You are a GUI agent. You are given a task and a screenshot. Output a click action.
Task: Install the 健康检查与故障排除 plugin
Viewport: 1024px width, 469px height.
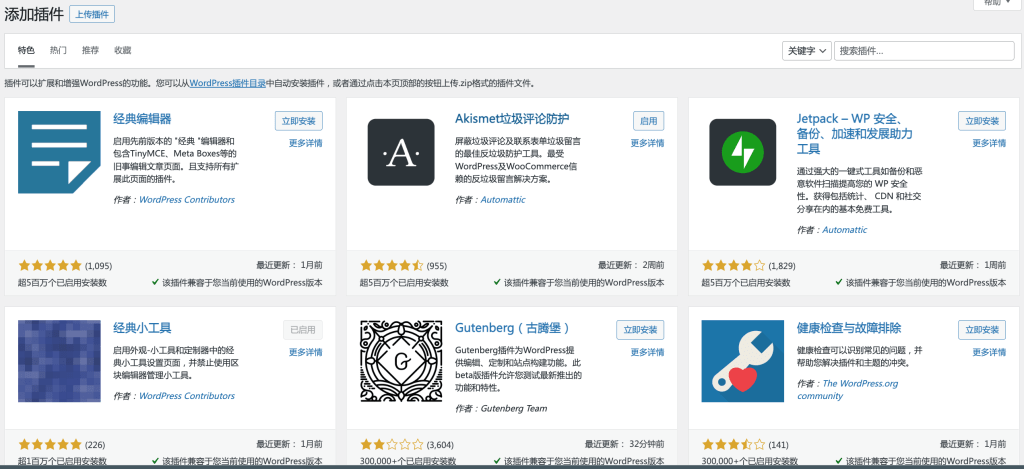(982, 330)
